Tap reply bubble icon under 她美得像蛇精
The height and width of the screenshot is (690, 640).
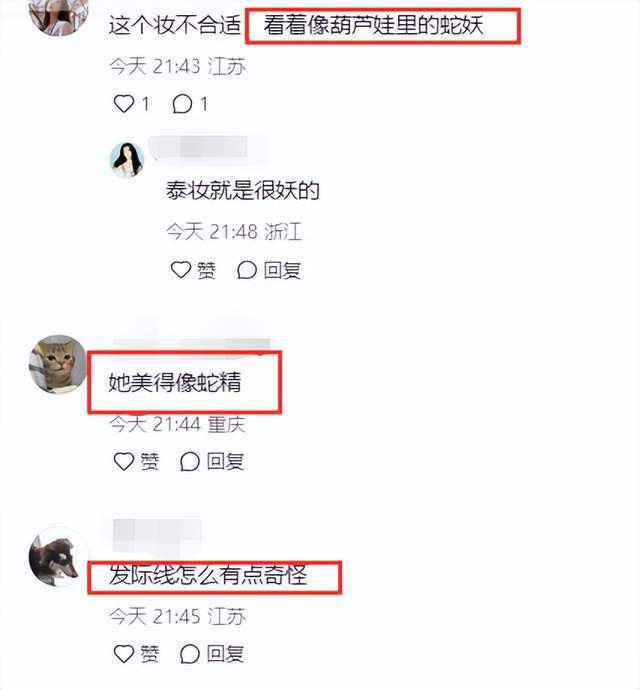coord(190,462)
